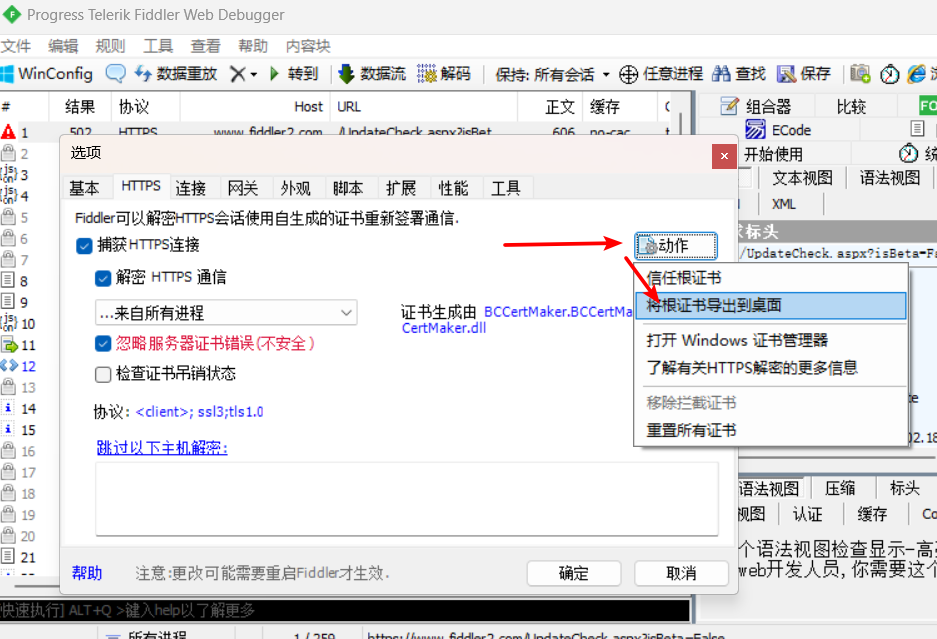Click the green FO tab icon

point(928,106)
